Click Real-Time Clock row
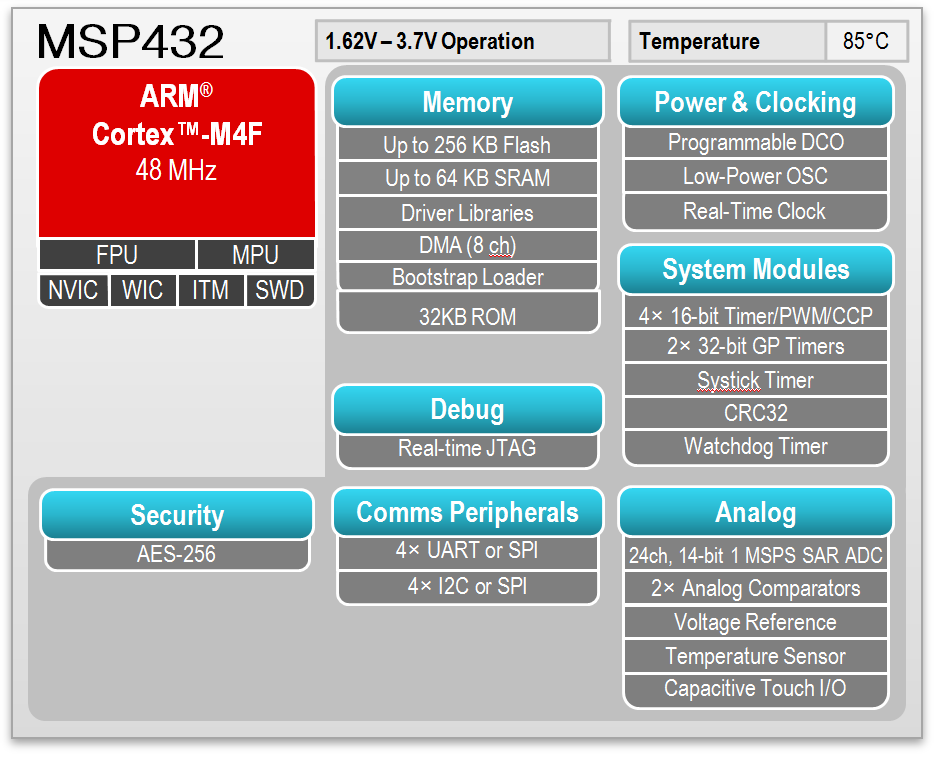The height and width of the screenshot is (759, 938). pos(756,211)
